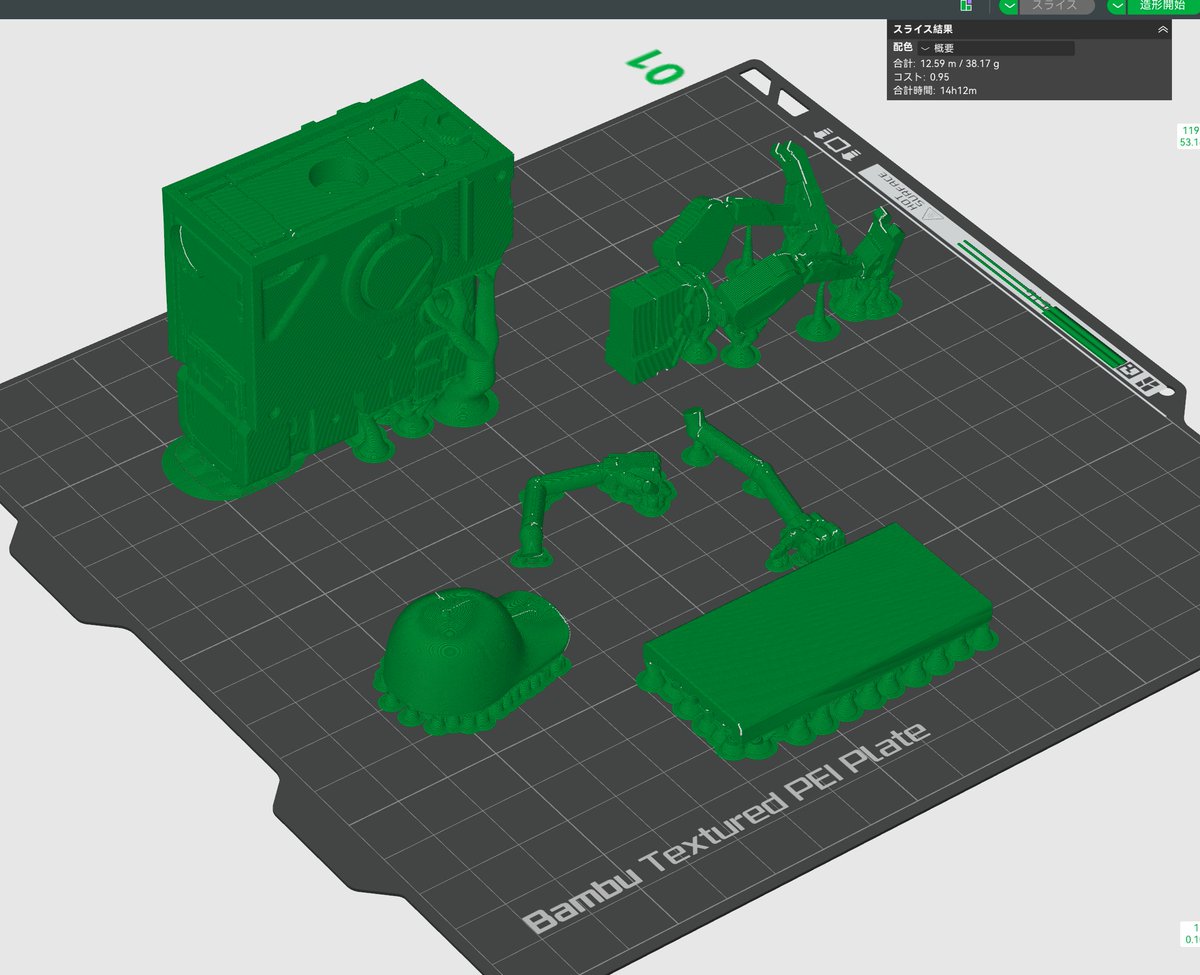Screen dimensions: 1200x975
Task: Open the assembly view icon in top bar
Action: click(965, 6)
